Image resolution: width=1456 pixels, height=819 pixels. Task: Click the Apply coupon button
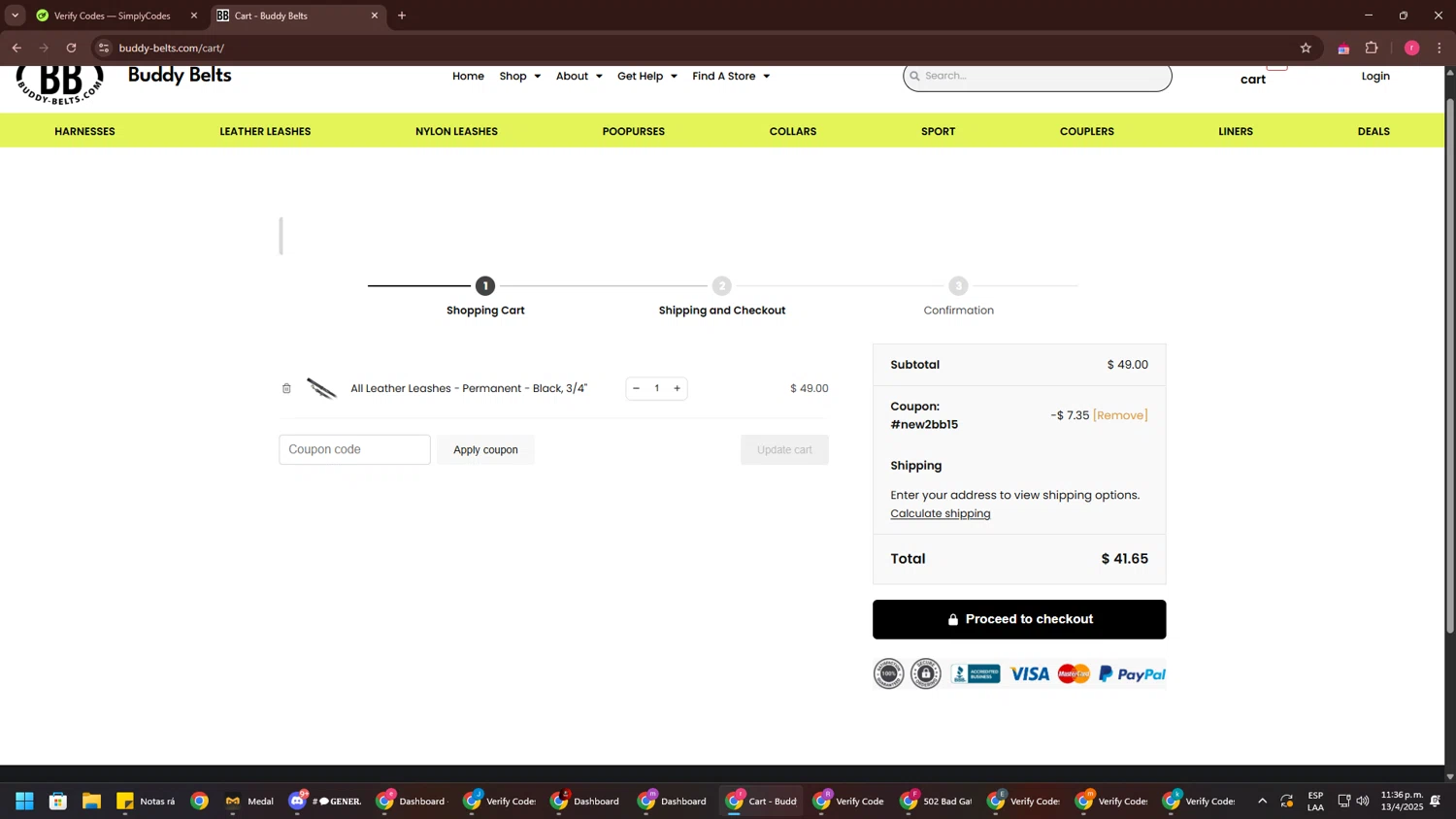pos(485,449)
